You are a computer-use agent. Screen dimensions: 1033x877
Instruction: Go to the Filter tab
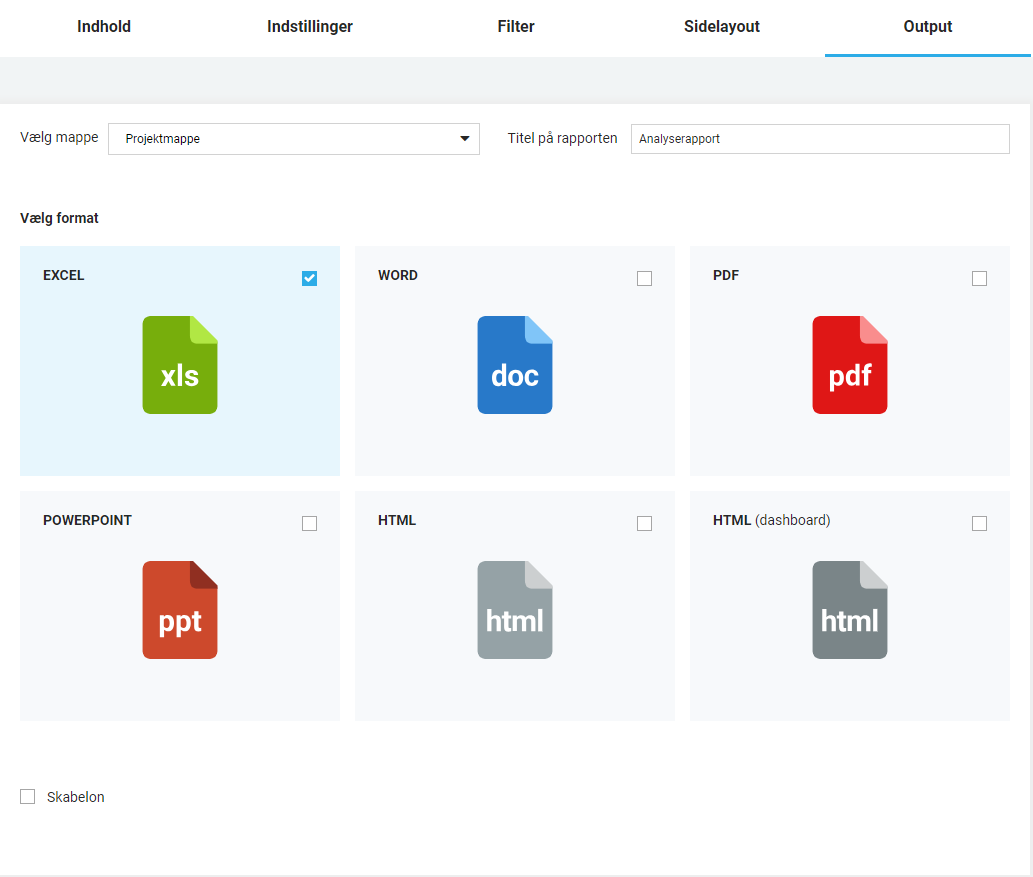[x=516, y=27]
